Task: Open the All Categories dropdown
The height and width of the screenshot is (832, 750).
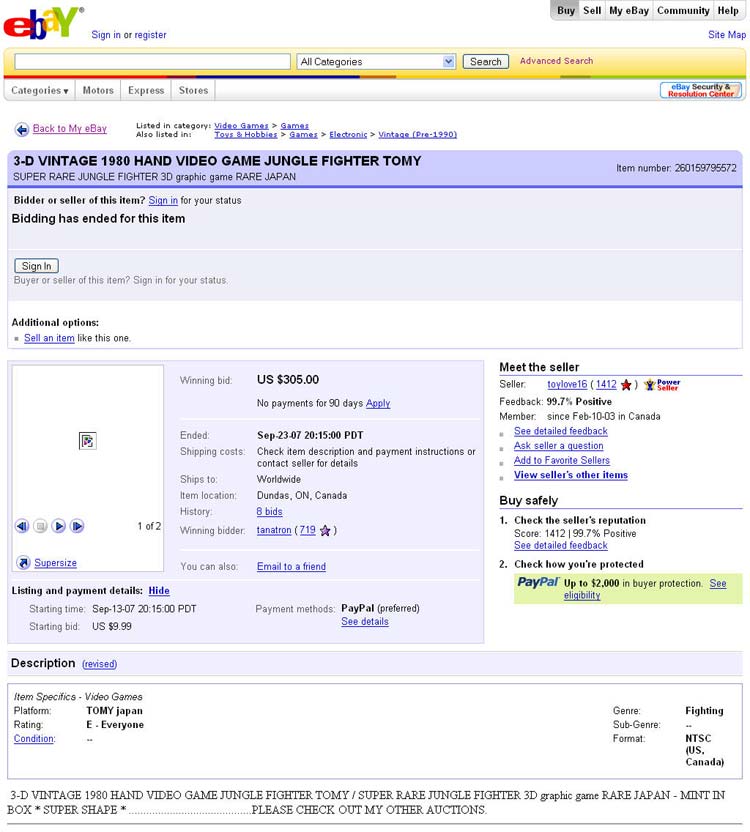Action: coord(376,62)
